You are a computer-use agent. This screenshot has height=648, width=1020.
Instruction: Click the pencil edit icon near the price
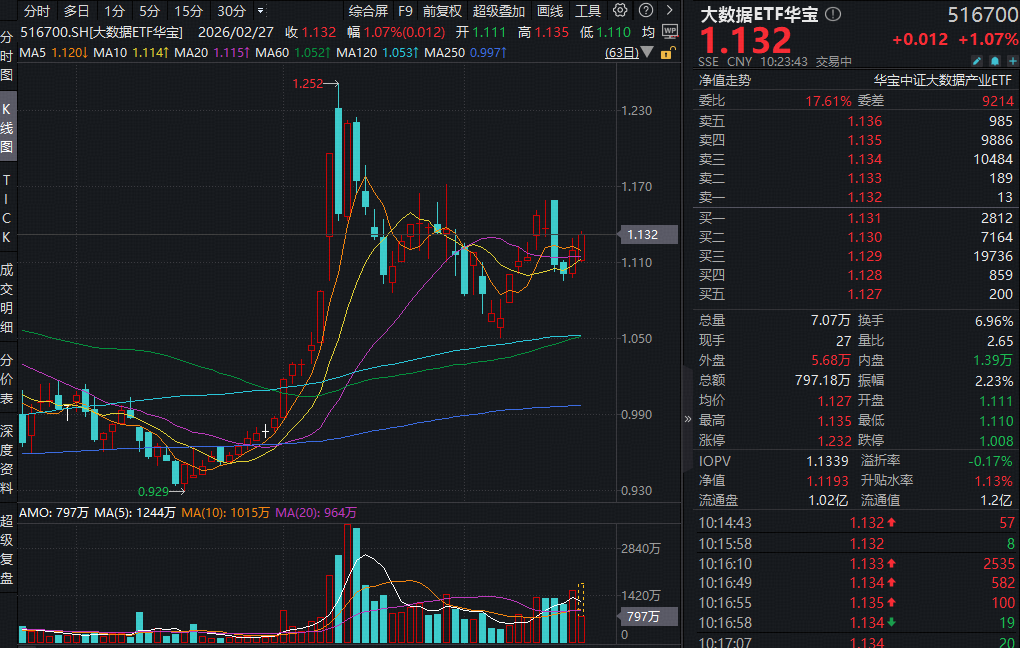977,60
